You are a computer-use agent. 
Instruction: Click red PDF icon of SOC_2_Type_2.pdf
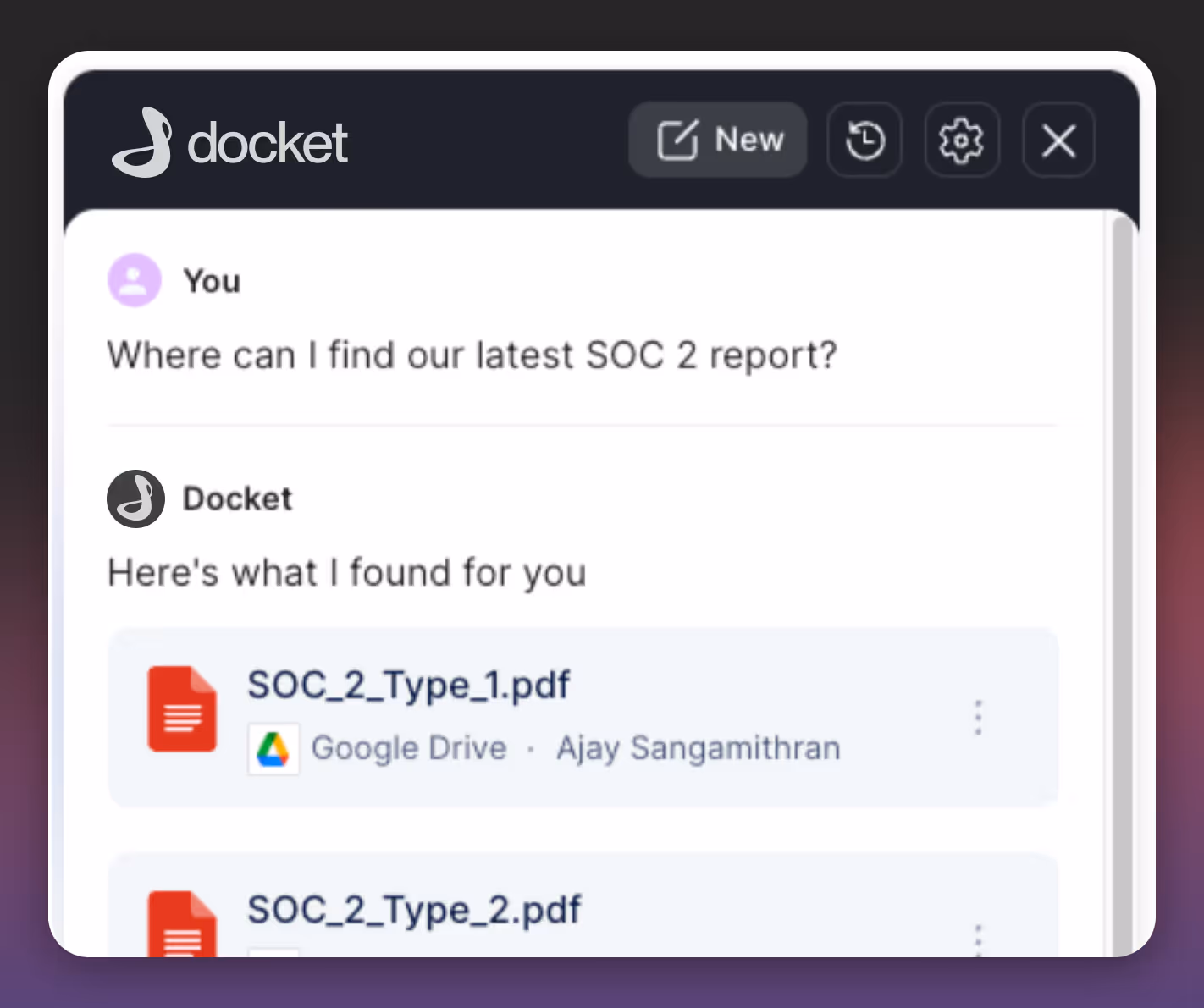[182, 924]
